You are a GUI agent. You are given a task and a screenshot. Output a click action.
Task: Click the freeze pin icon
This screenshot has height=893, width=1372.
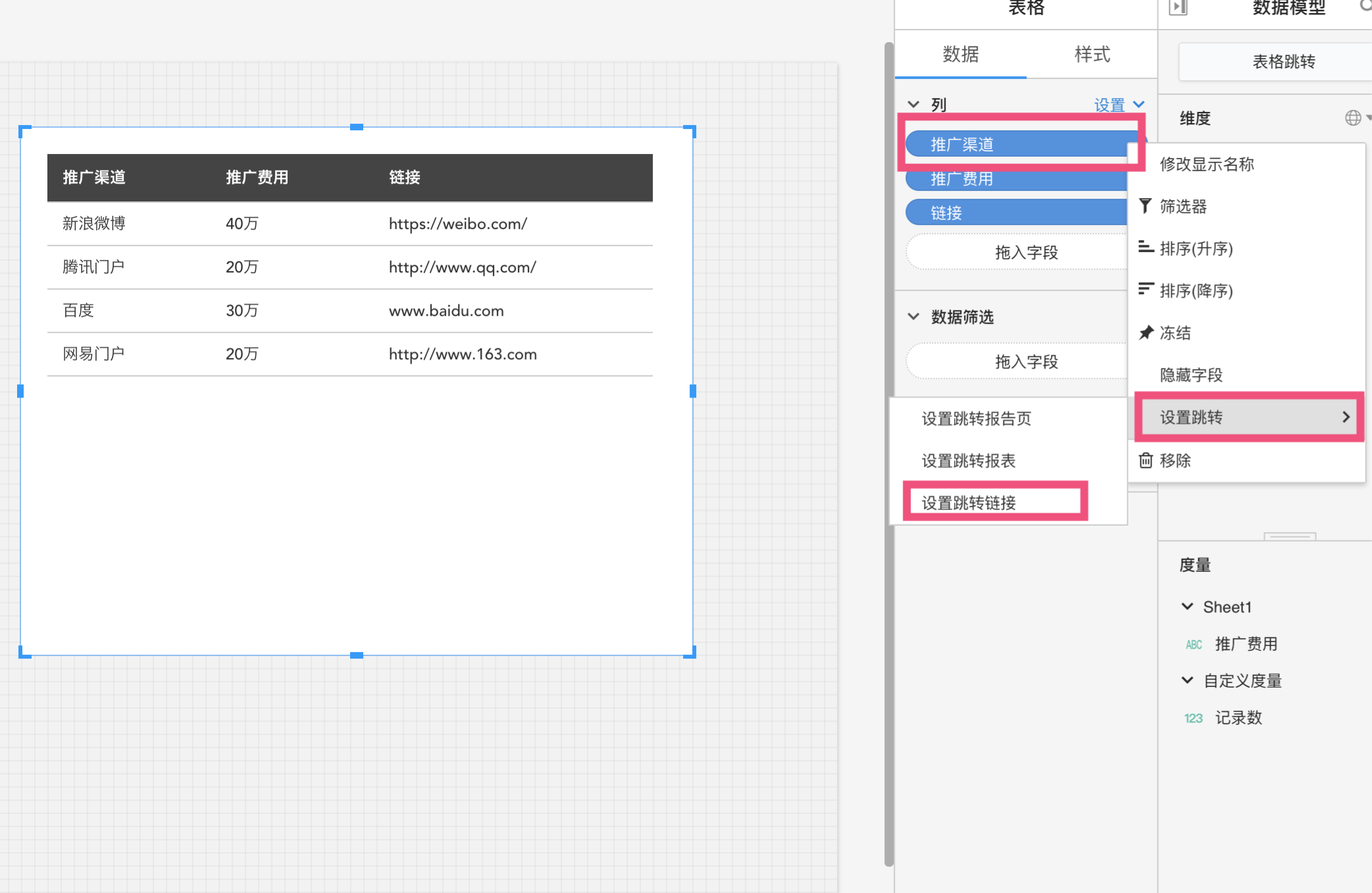[1146, 332]
